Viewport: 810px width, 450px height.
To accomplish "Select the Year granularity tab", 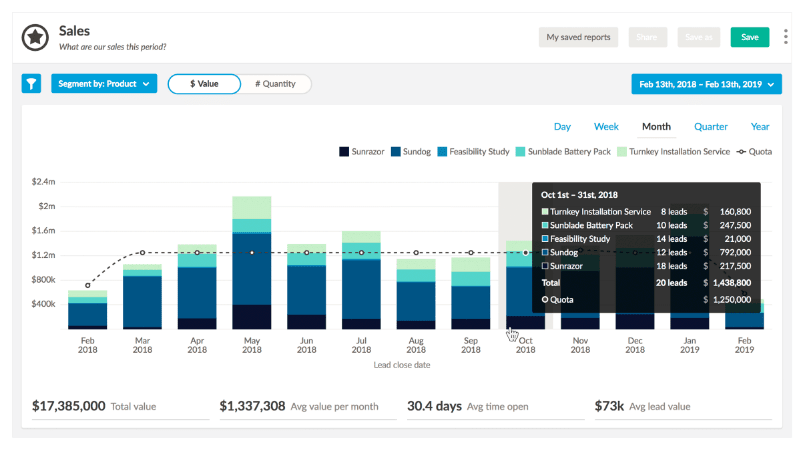I will [760, 127].
